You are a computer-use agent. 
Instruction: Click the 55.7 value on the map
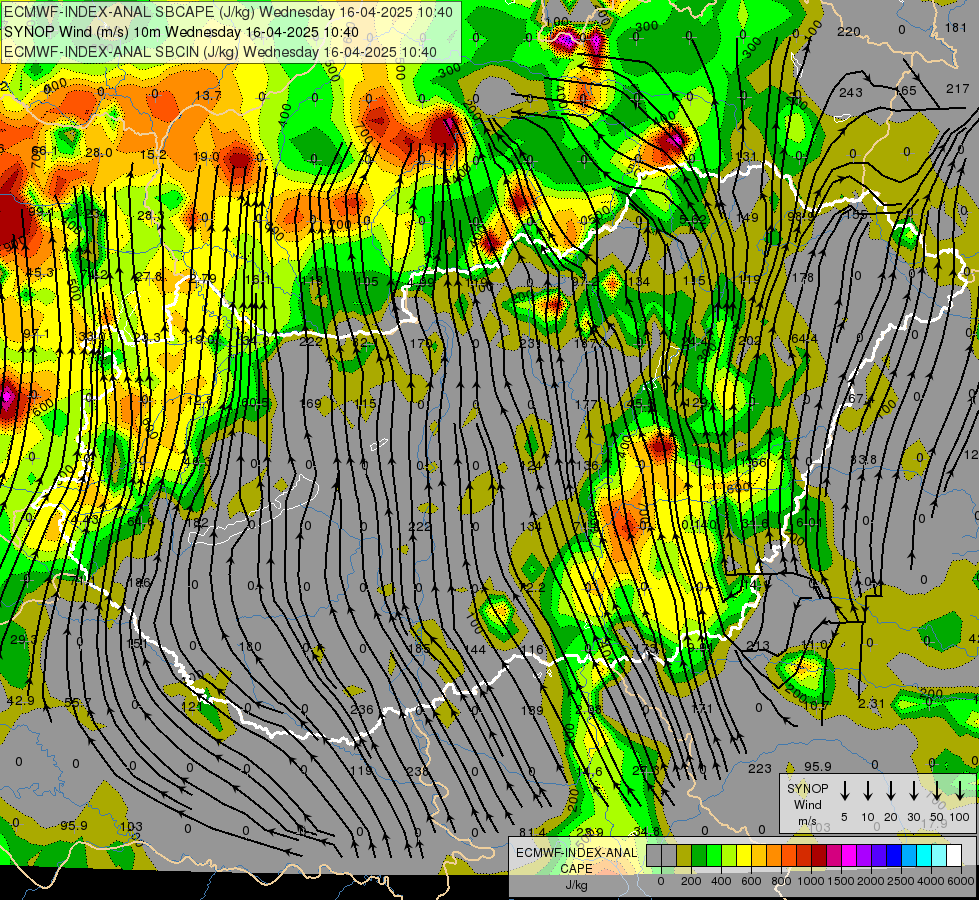pyautogui.click(x=77, y=703)
